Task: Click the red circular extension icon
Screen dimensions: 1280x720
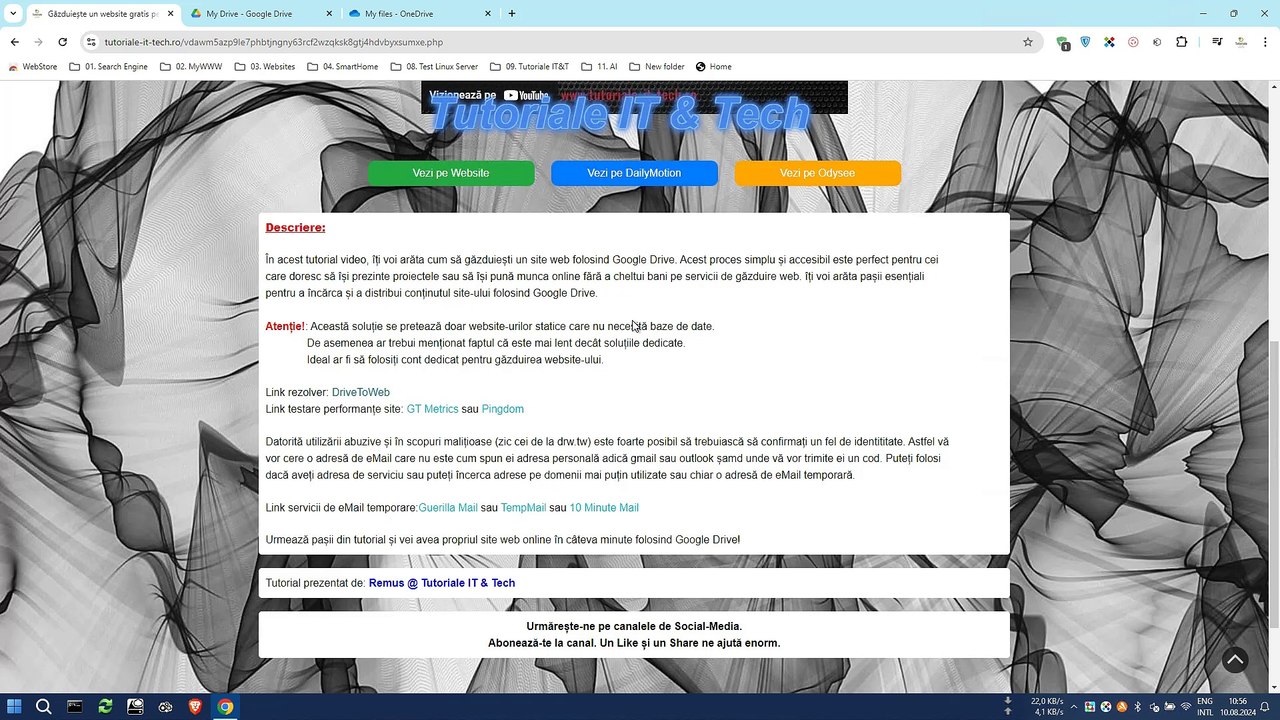Action: [1133, 42]
